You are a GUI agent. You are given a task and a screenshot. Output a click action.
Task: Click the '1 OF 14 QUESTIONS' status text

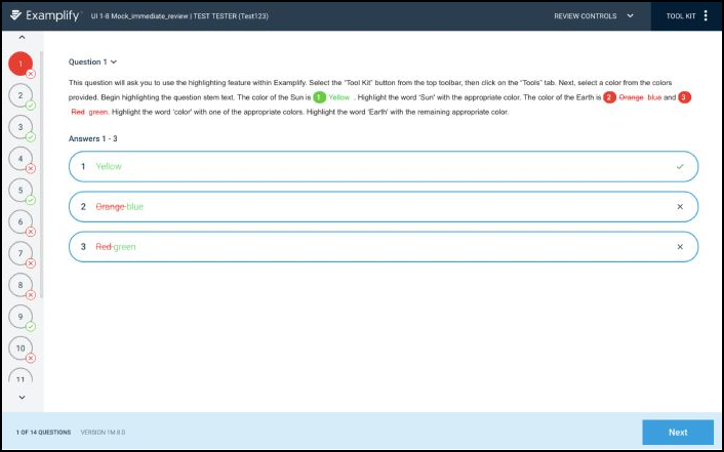43,433
